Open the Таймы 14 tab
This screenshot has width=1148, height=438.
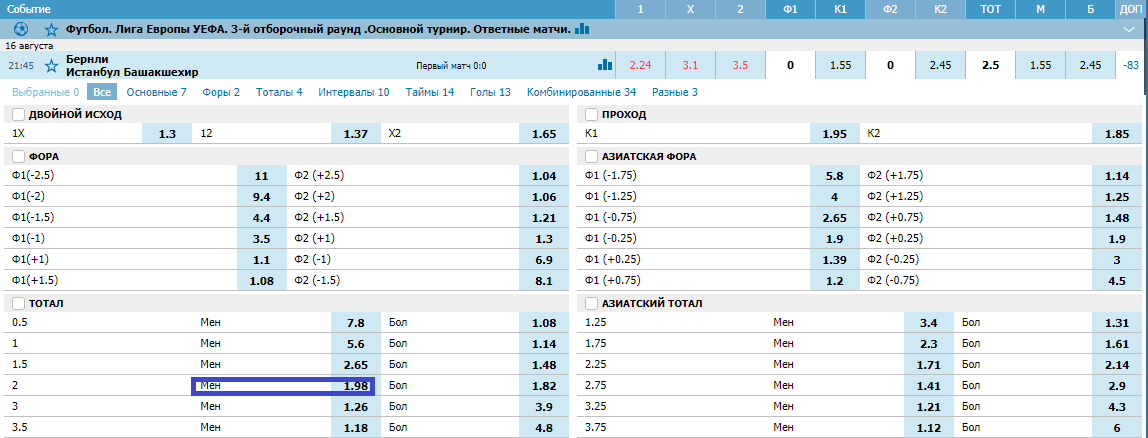[430, 92]
